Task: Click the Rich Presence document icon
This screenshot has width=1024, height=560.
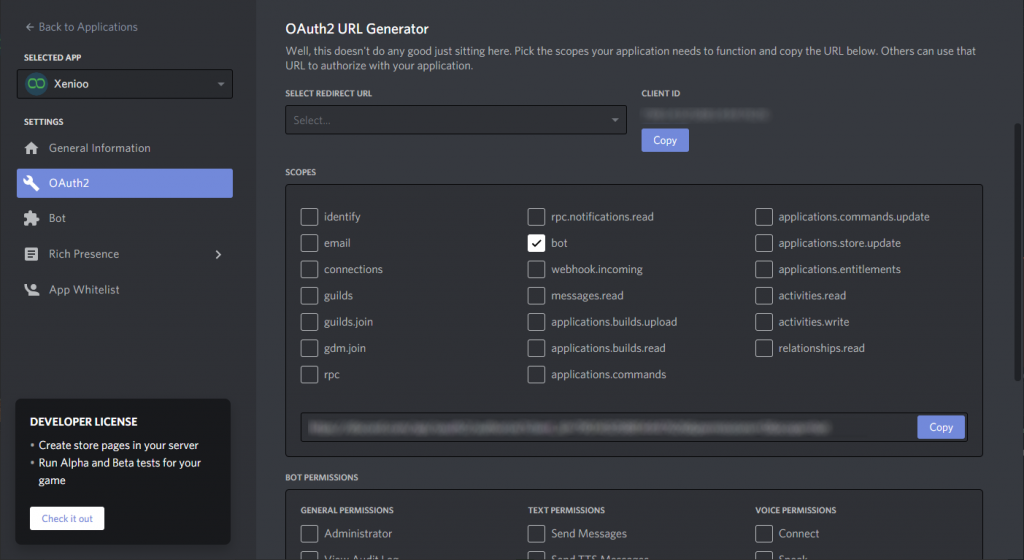Action: (x=31, y=254)
